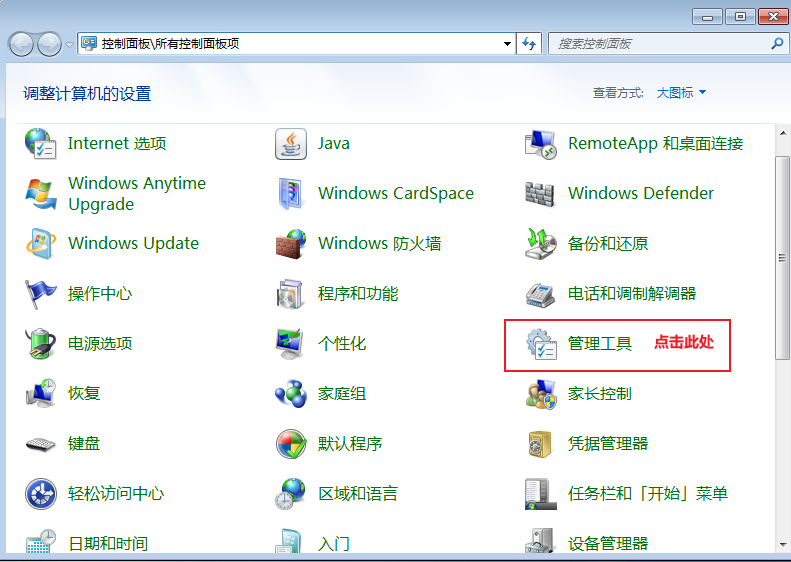
Task: Click the Back navigation button
Action: point(21,44)
